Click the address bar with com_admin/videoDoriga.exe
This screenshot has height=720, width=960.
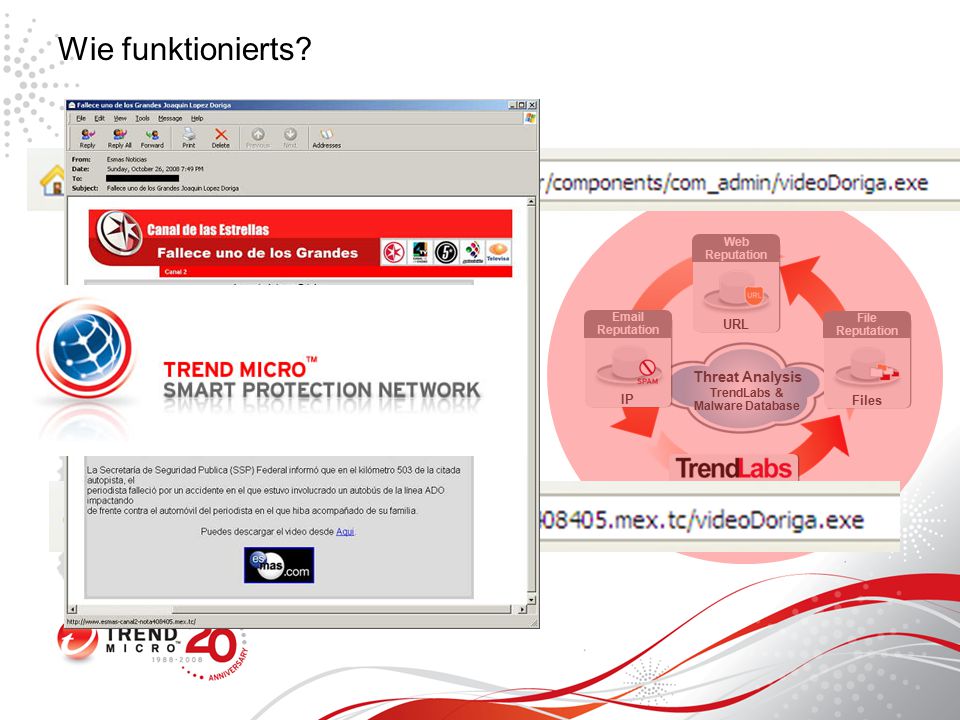point(749,182)
